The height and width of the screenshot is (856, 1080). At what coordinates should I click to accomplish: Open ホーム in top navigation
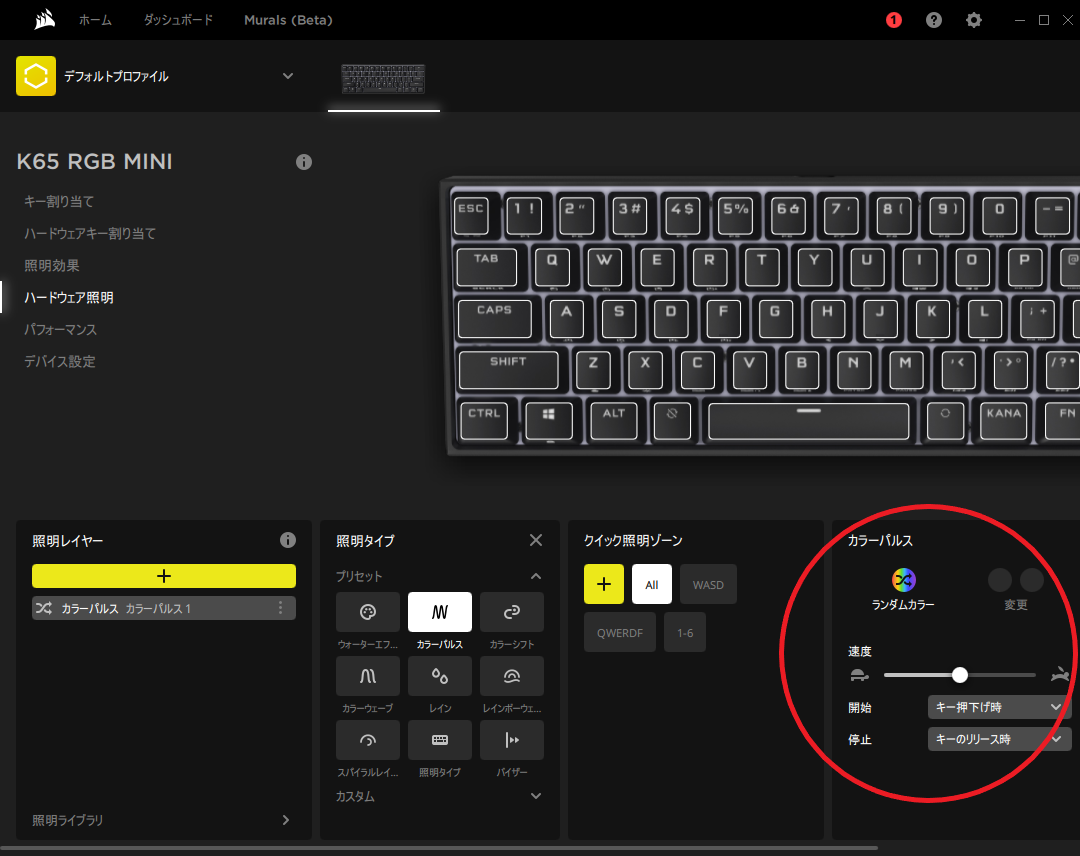pyautogui.click(x=95, y=20)
